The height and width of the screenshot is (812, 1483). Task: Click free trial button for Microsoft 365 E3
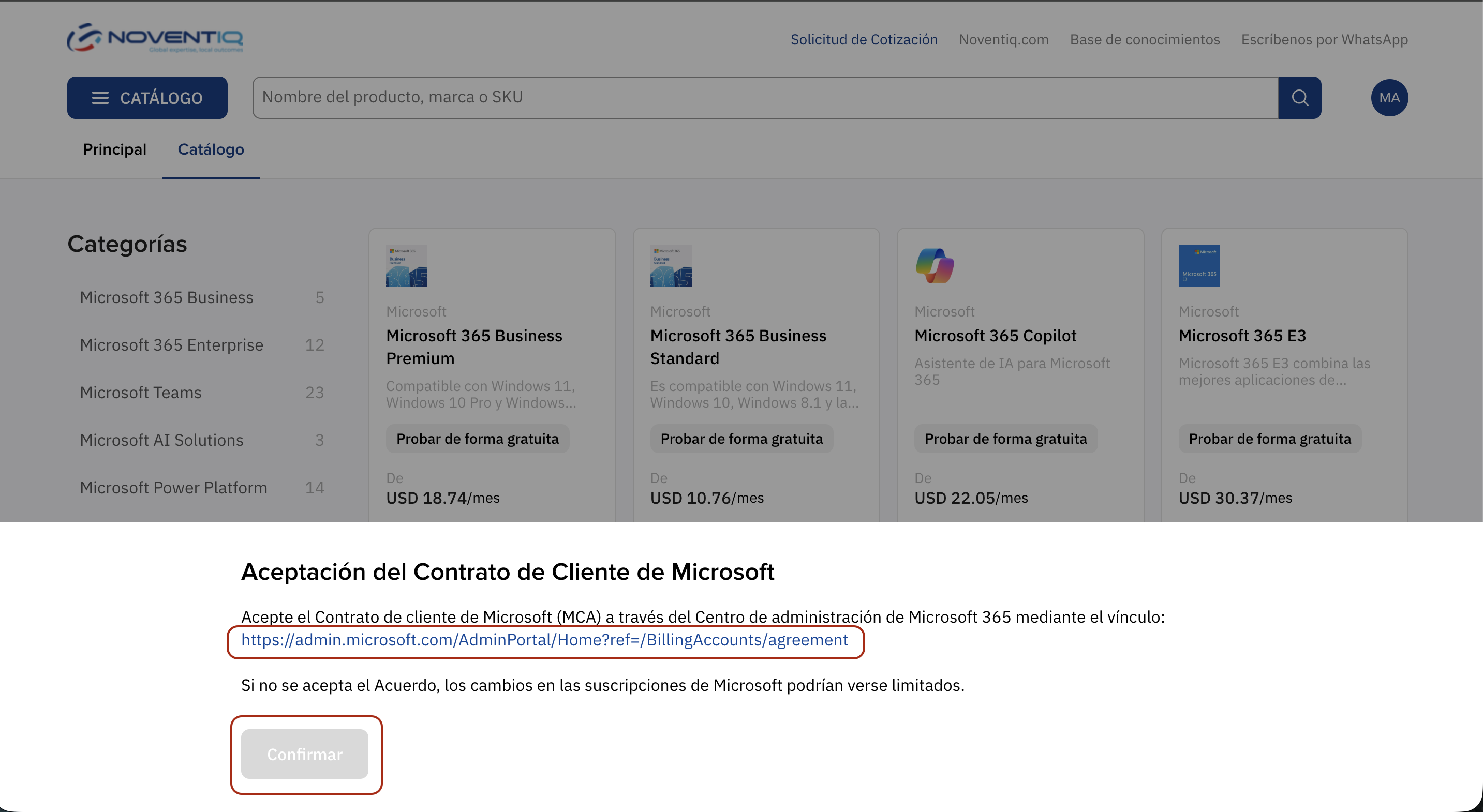coord(1270,439)
